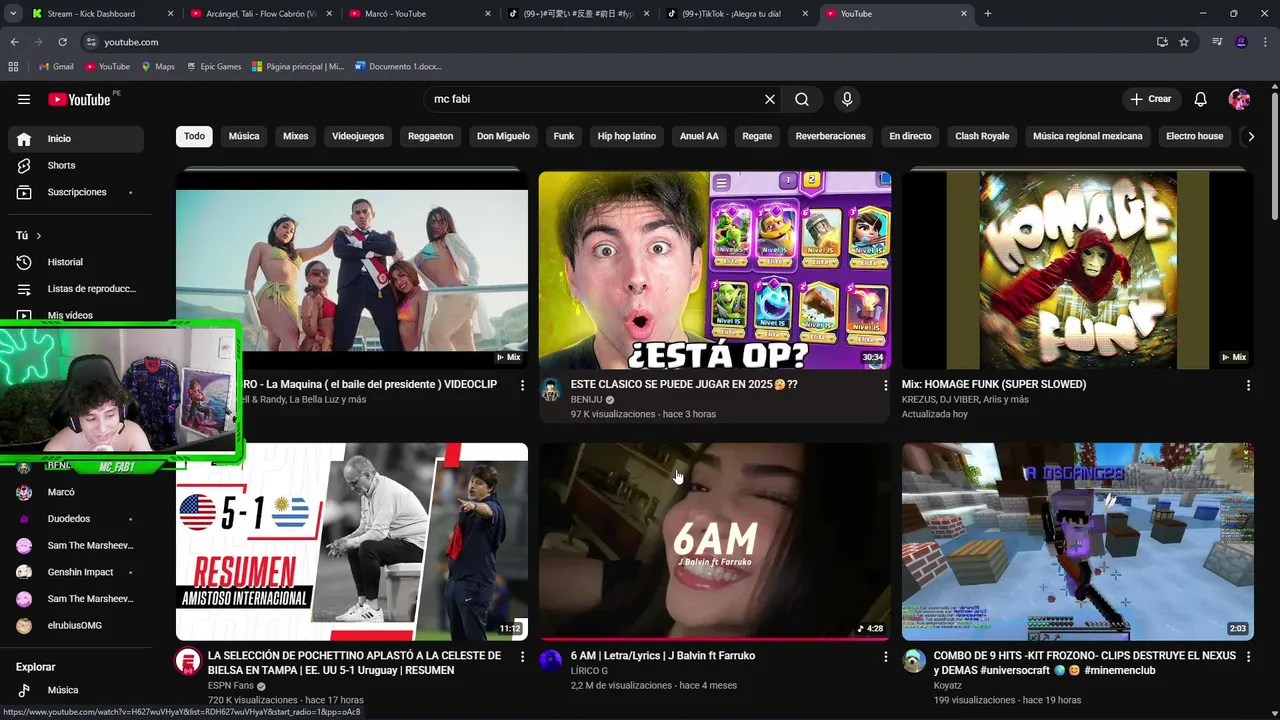The height and width of the screenshot is (720, 1280).
Task: Bookmark this page with the star
Action: coord(1184,42)
